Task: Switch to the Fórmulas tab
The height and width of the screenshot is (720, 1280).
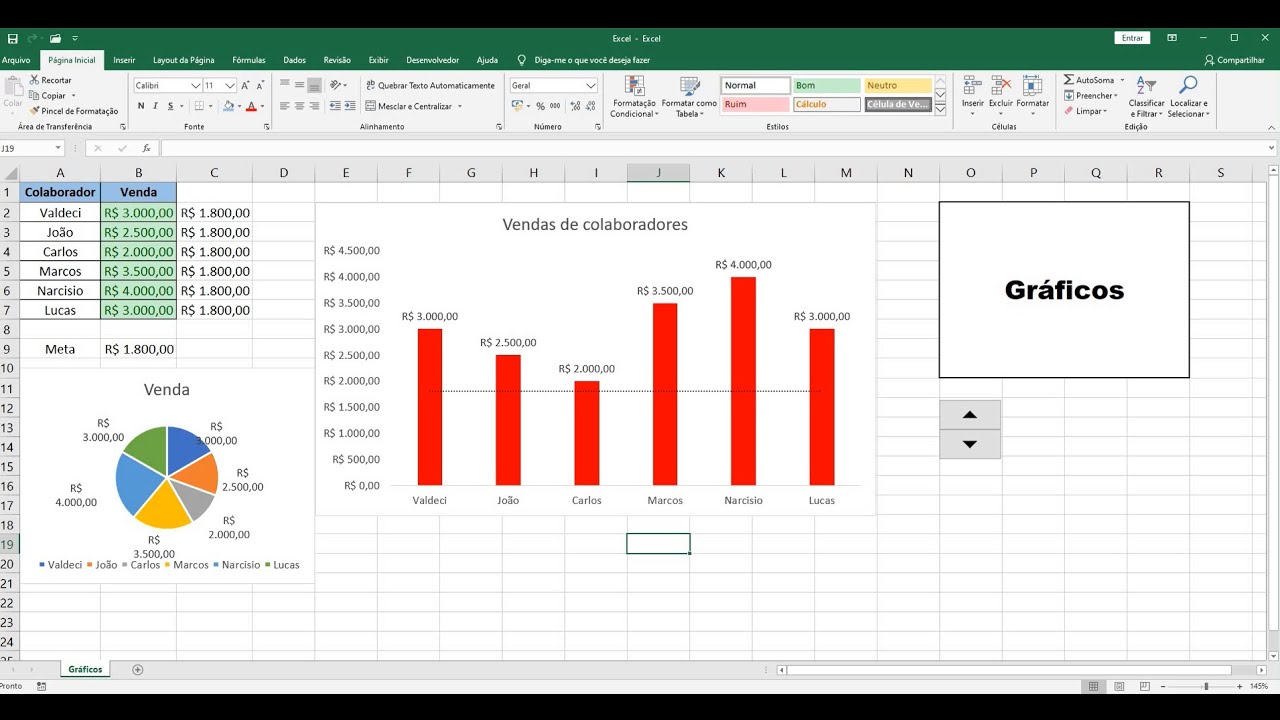Action: click(249, 60)
